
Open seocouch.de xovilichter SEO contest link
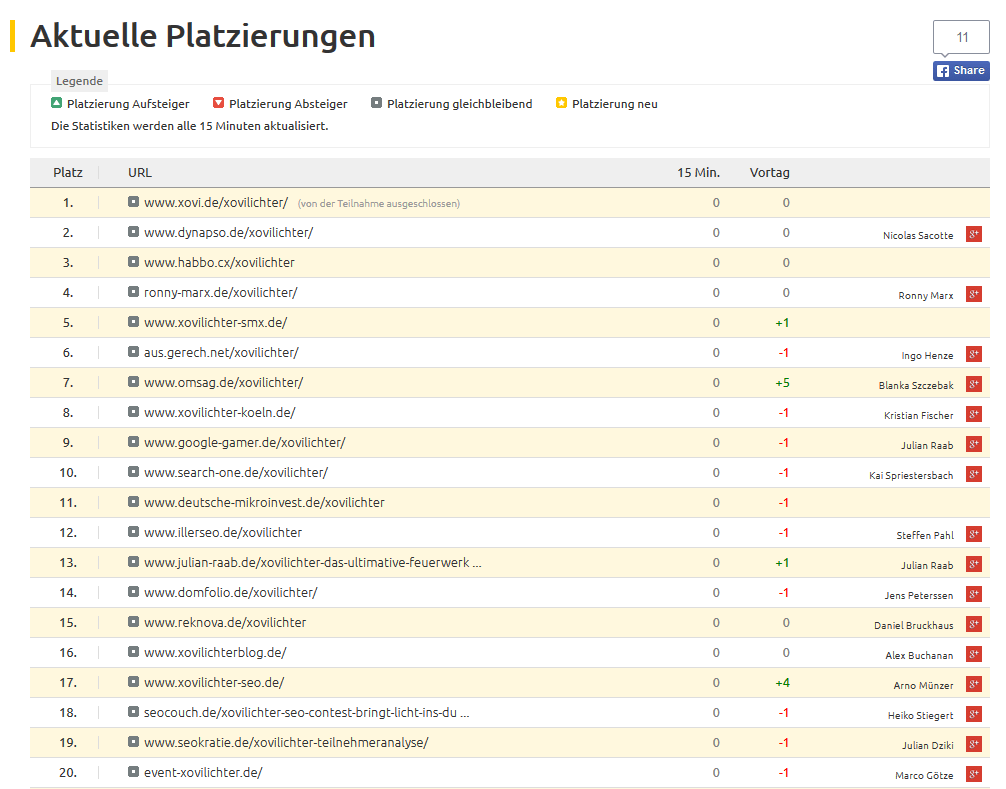click(x=306, y=712)
